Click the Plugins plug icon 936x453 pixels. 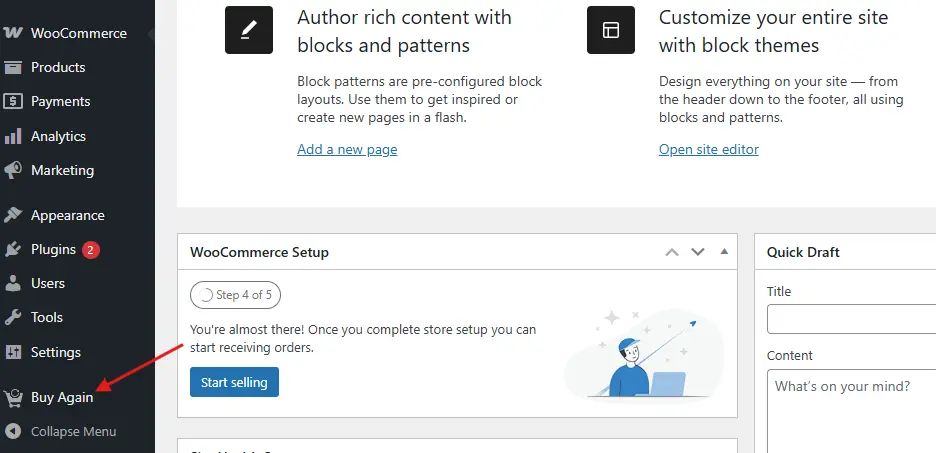13,249
